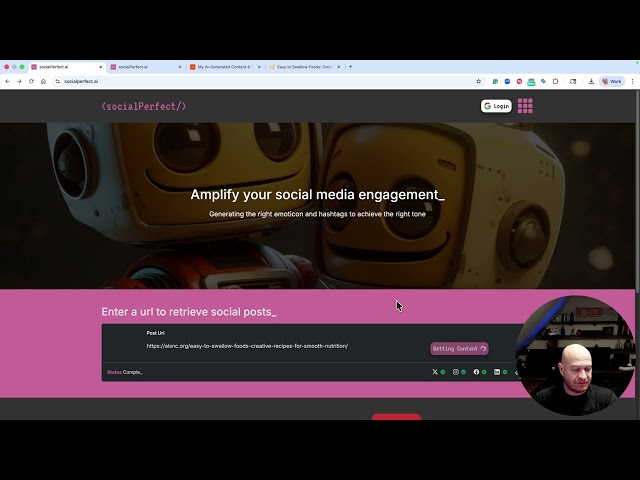Close the first socialPerfect.ai tab
Image resolution: width=640 pixels, height=480 pixels.
(101, 67)
